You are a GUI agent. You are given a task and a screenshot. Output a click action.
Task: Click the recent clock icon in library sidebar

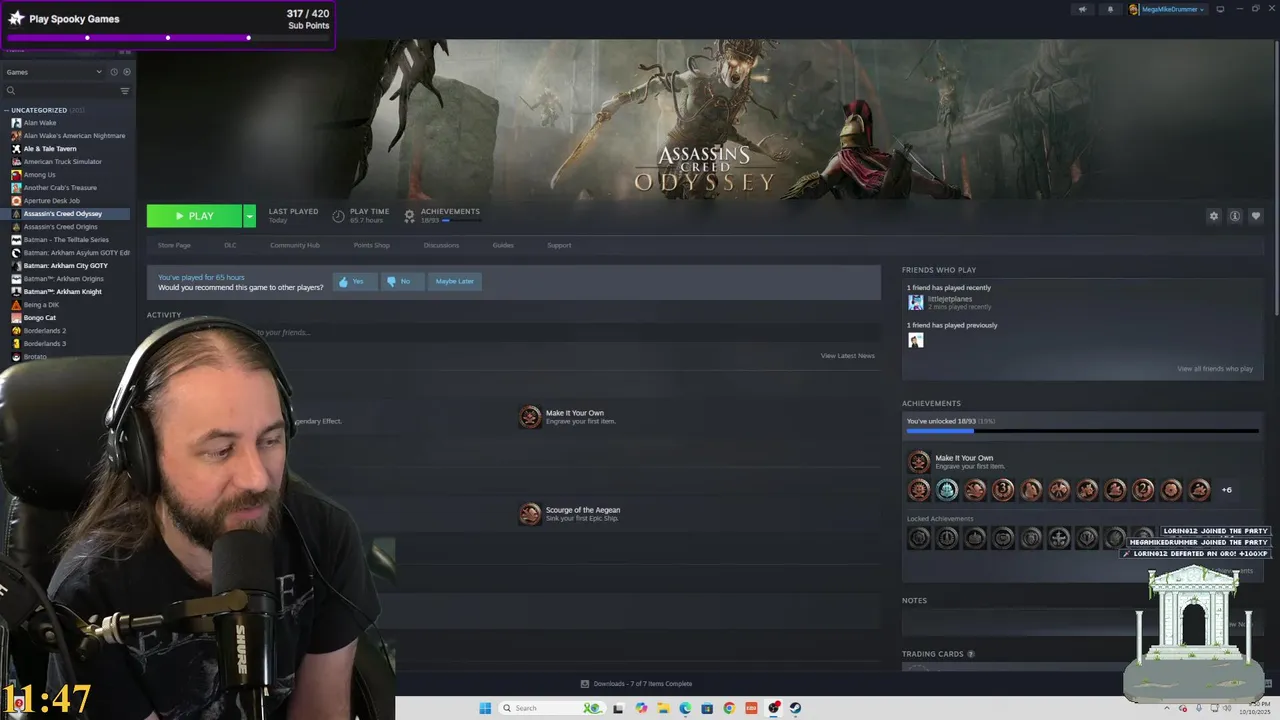coord(114,72)
